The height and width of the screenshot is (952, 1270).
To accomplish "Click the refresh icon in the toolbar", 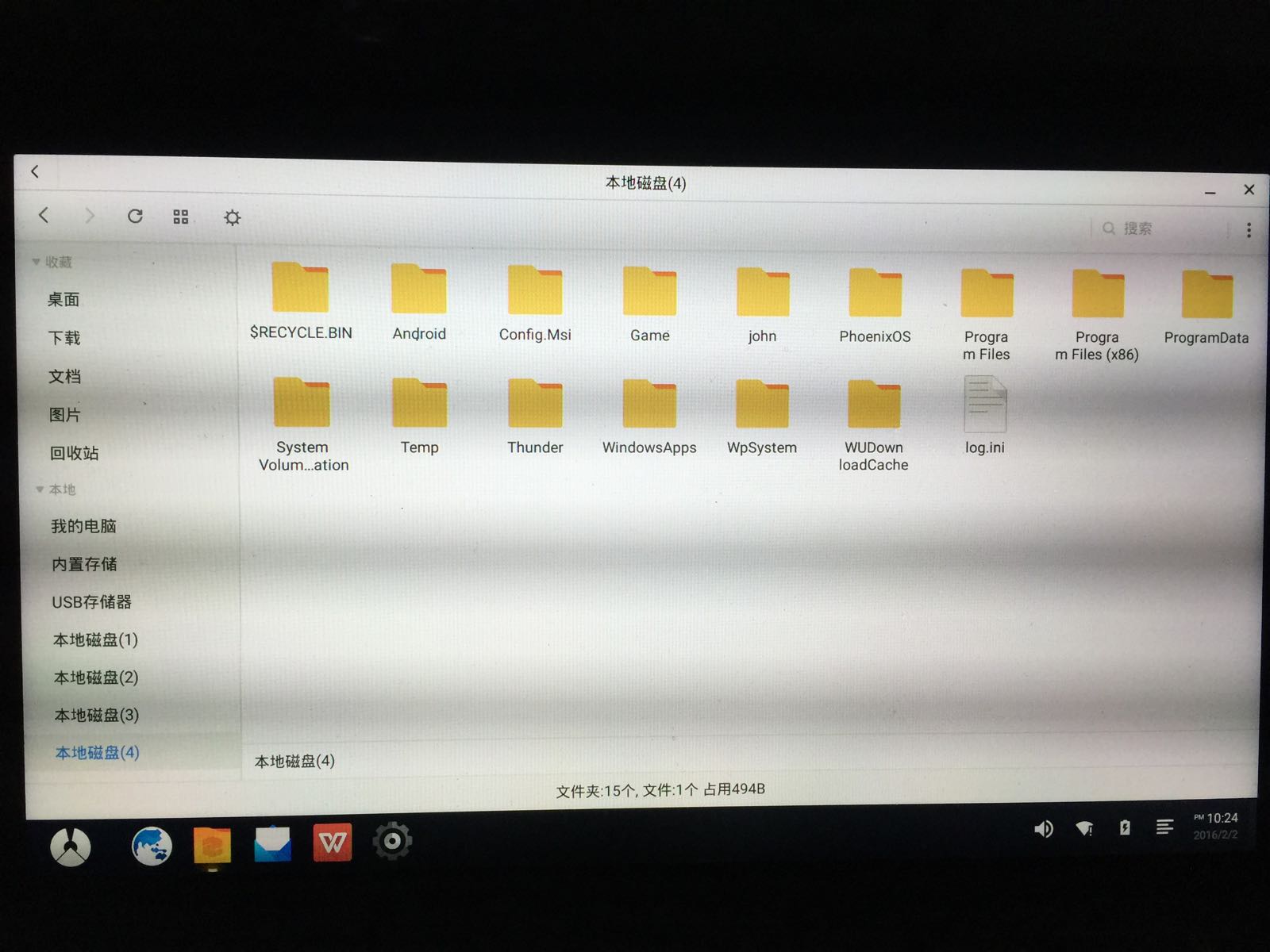I will point(135,216).
